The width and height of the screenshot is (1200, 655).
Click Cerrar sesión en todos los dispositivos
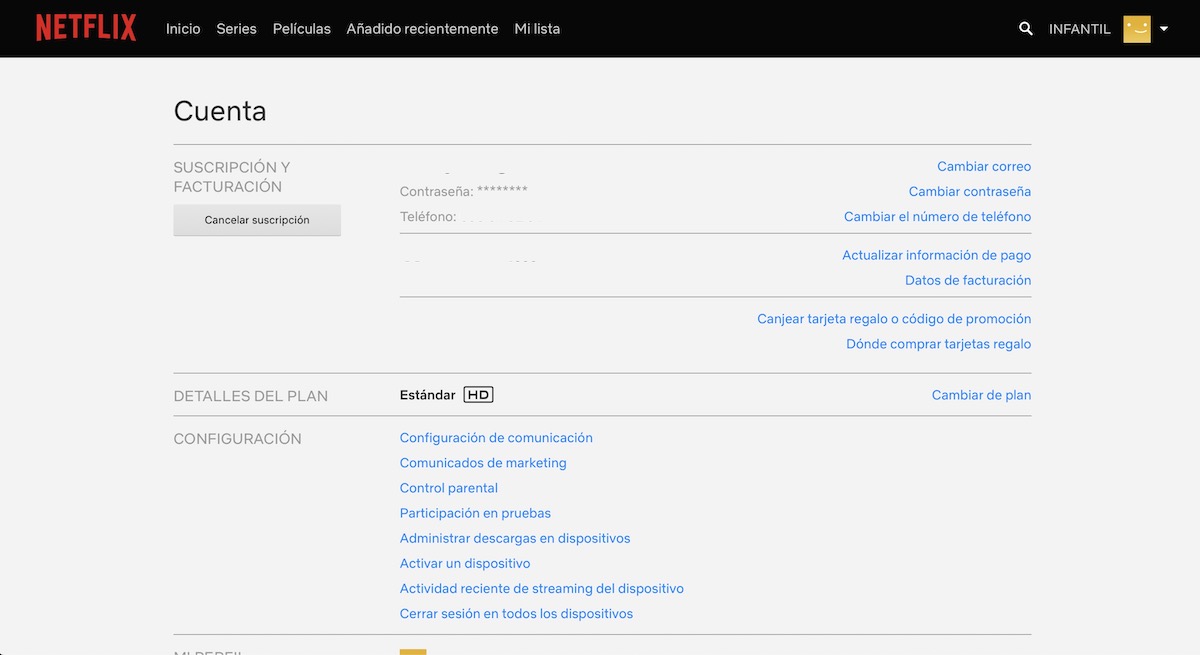(x=516, y=614)
